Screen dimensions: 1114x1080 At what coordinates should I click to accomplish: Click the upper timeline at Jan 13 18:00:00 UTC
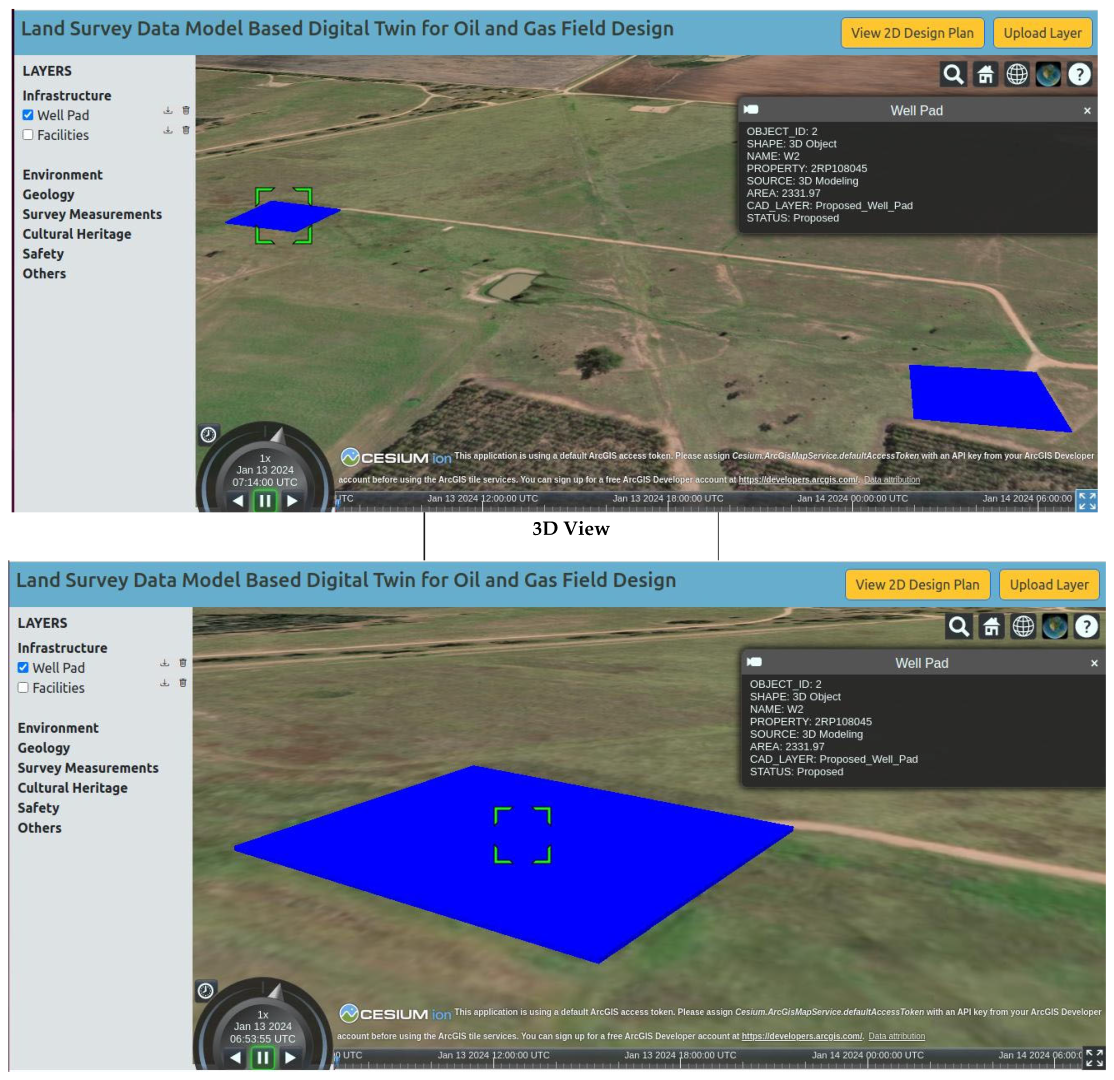tap(668, 499)
